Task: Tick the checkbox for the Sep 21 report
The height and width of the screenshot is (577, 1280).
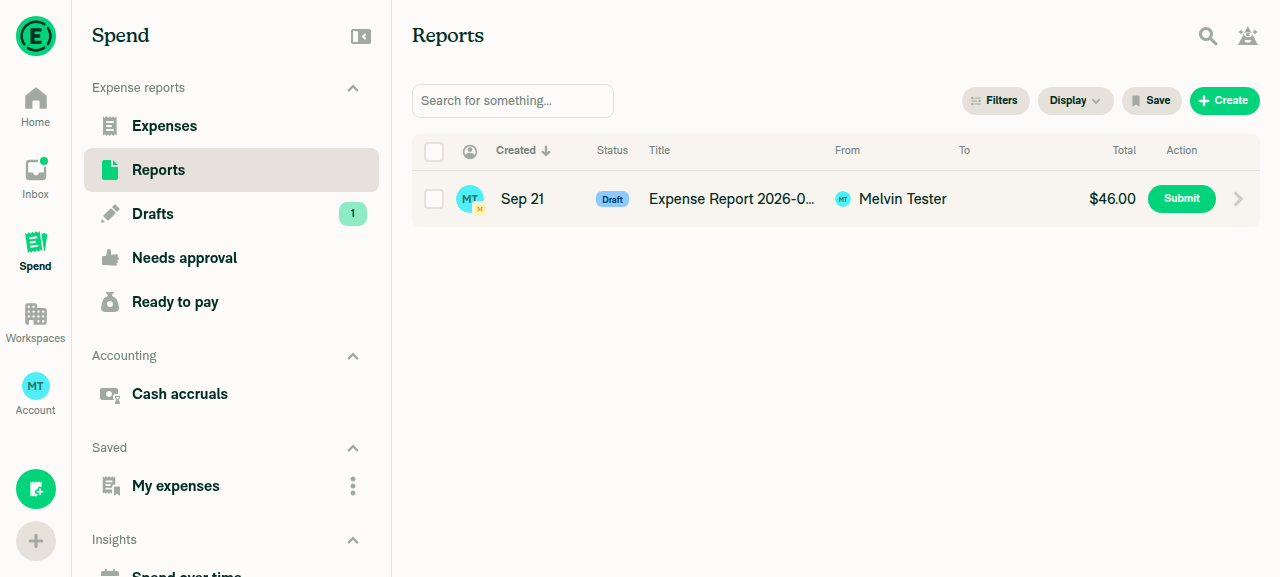Action: click(434, 199)
